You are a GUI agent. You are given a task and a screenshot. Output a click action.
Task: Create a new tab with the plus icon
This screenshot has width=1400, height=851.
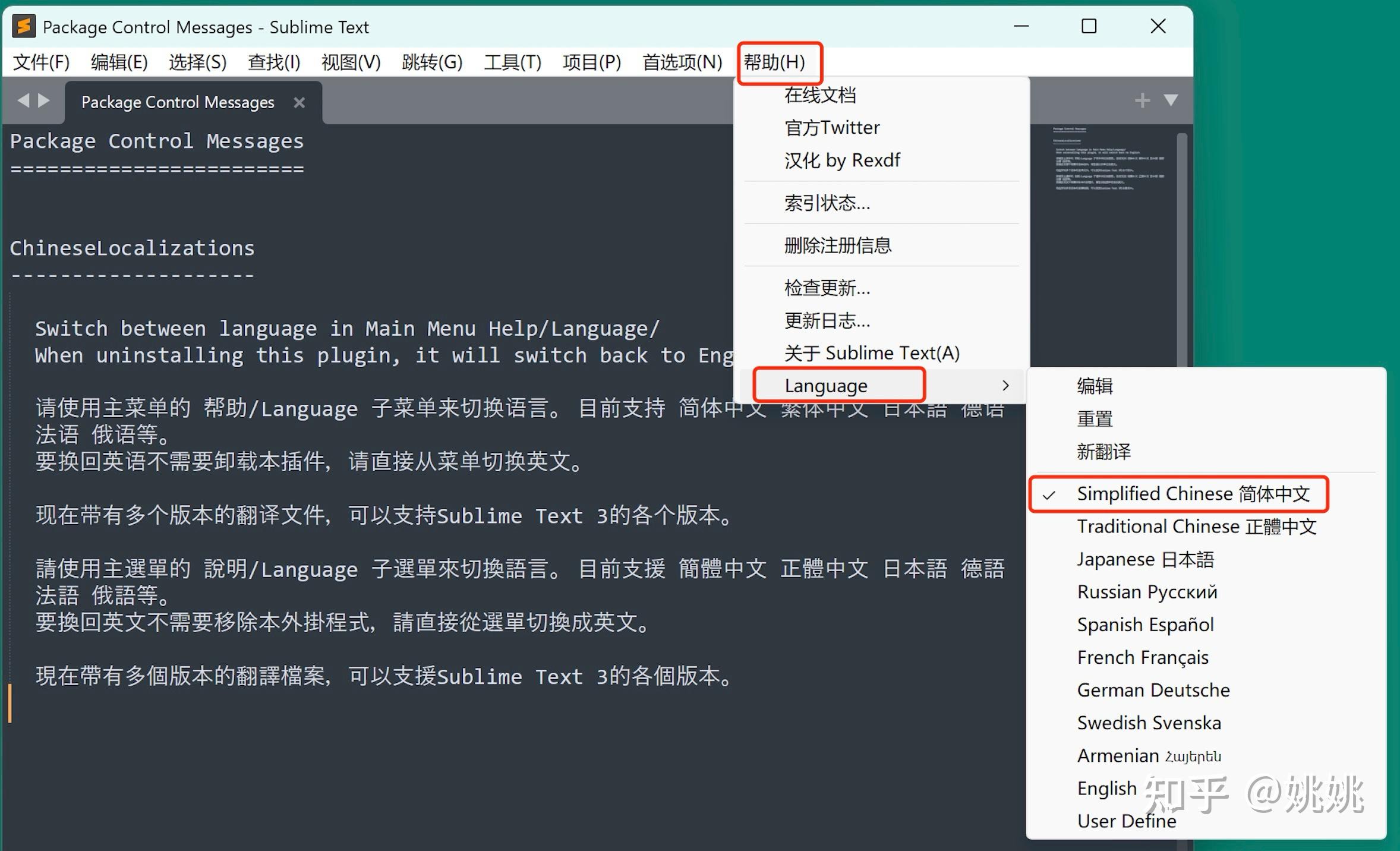pos(1142,100)
